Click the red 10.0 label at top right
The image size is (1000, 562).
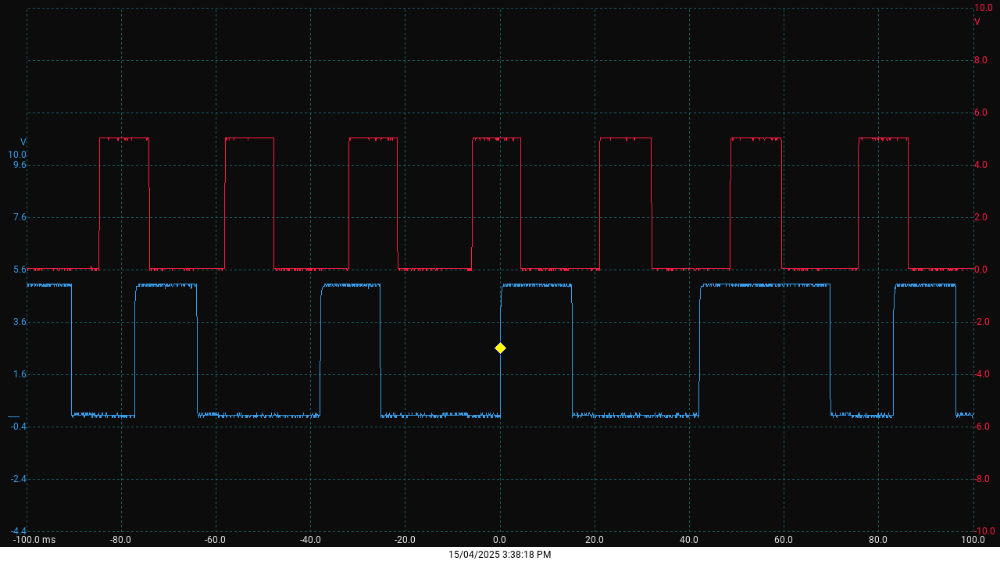pos(982,8)
